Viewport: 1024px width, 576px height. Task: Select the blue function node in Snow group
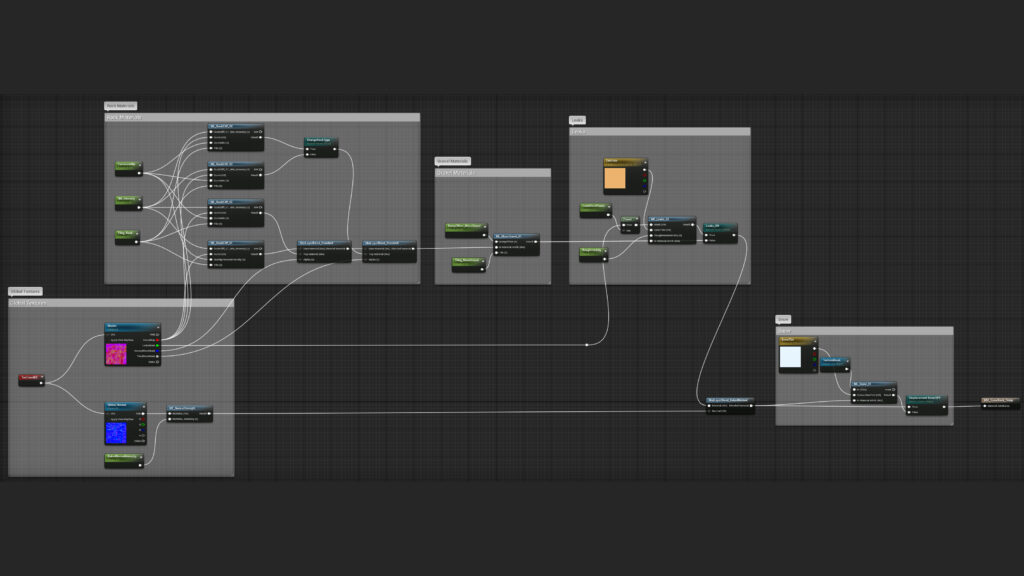point(874,392)
